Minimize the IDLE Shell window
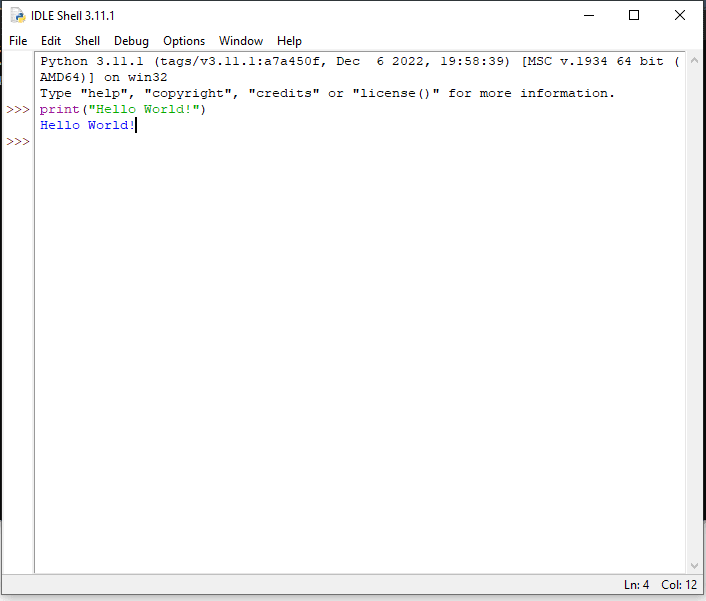Screen dimensions: 706x601 (589, 15)
